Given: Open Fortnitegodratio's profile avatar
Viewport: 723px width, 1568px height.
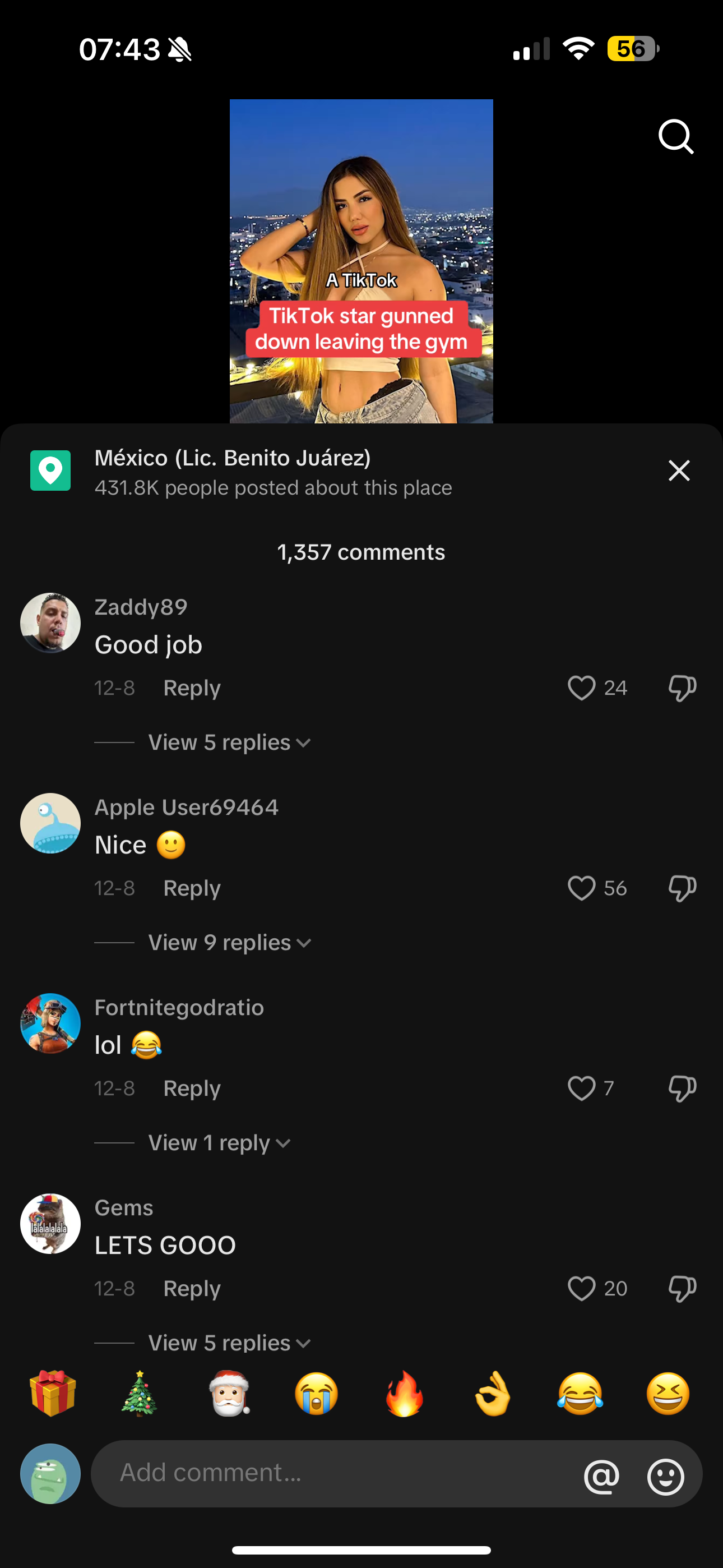Looking at the screenshot, I should [x=50, y=1023].
